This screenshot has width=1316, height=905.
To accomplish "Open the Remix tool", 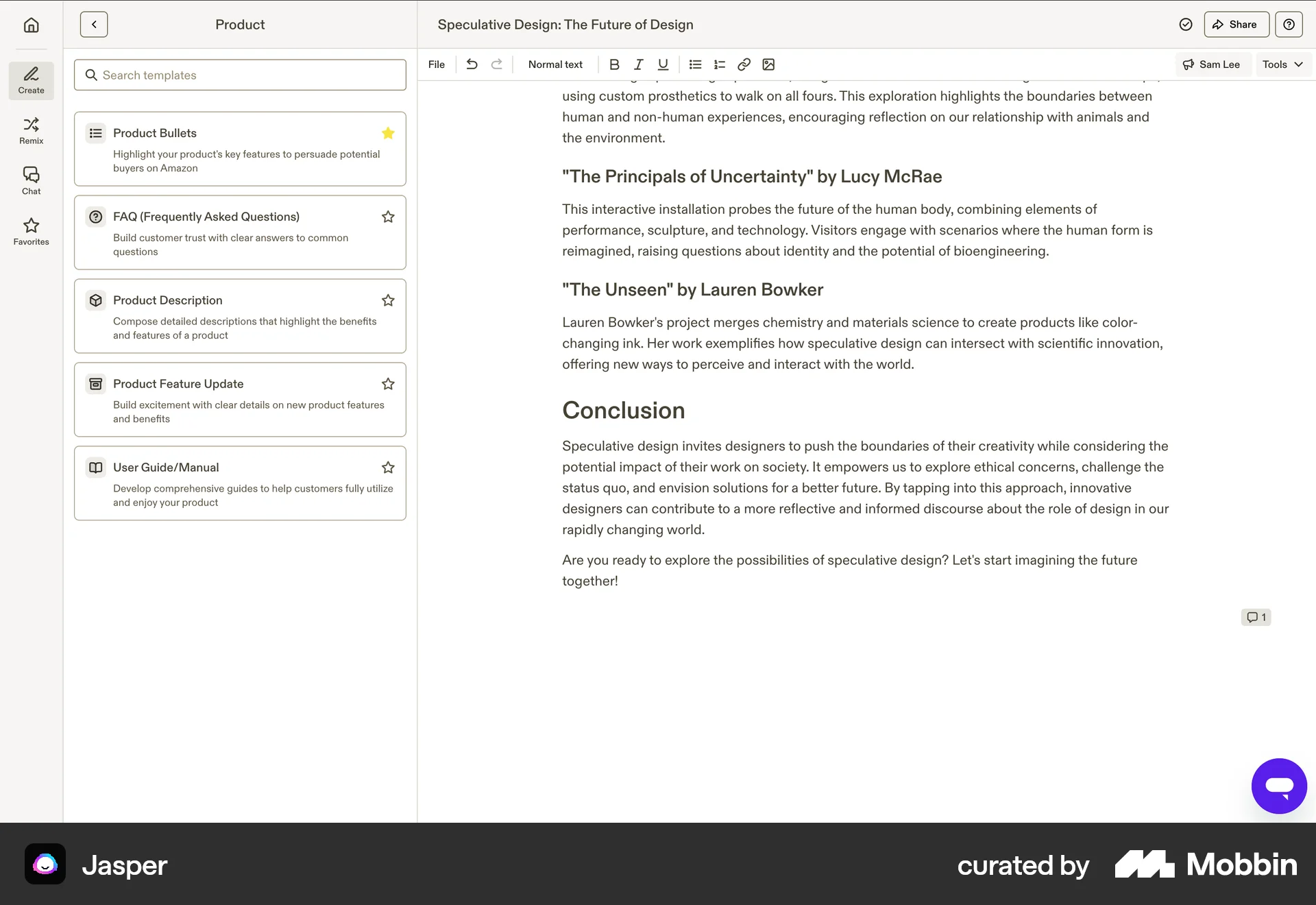I will pos(31,130).
